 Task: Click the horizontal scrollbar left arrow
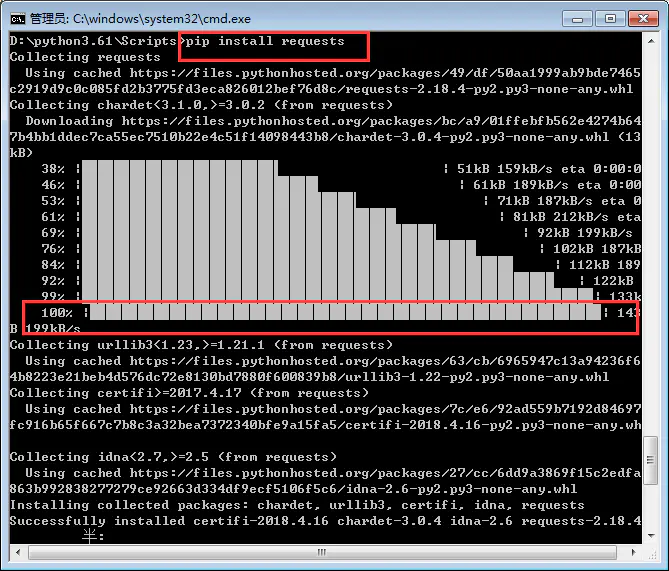(x=18, y=552)
